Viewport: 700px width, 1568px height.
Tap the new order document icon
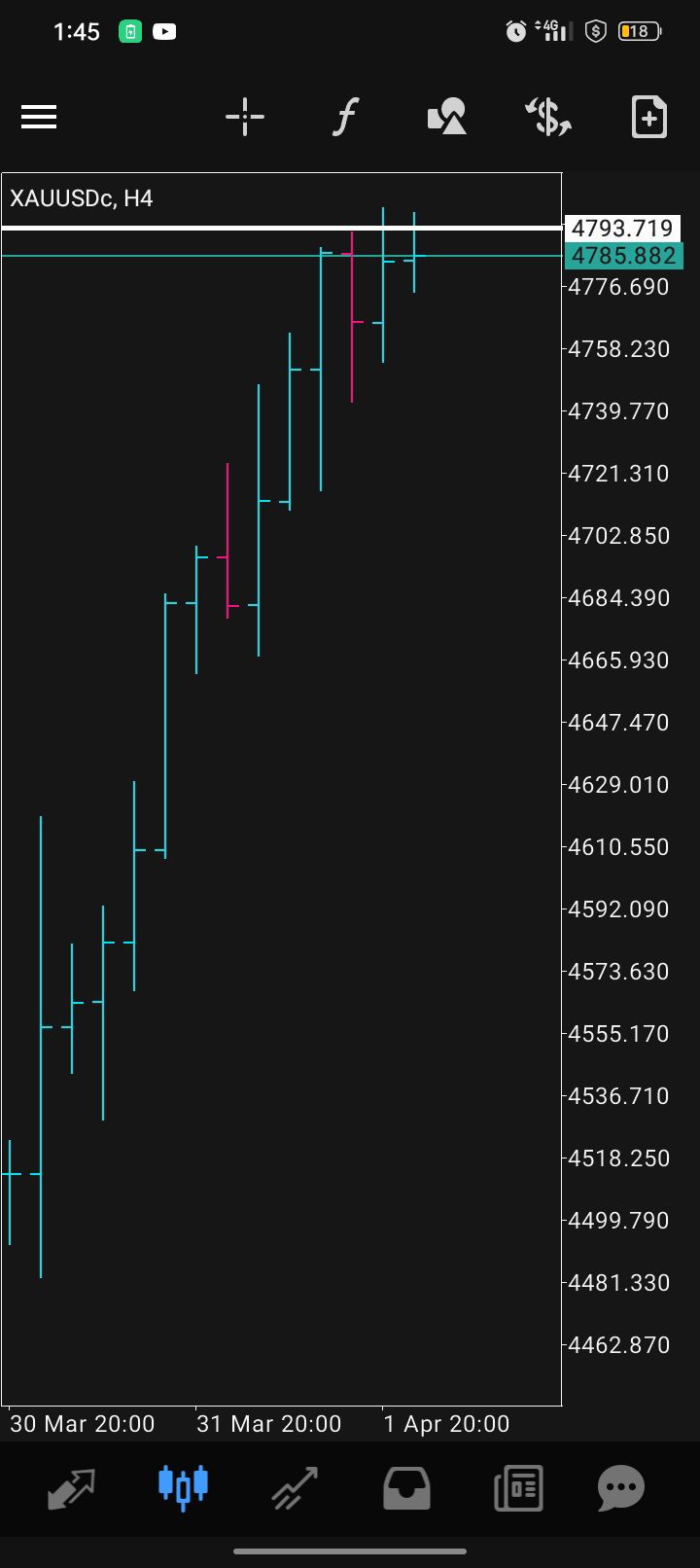click(x=649, y=118)
